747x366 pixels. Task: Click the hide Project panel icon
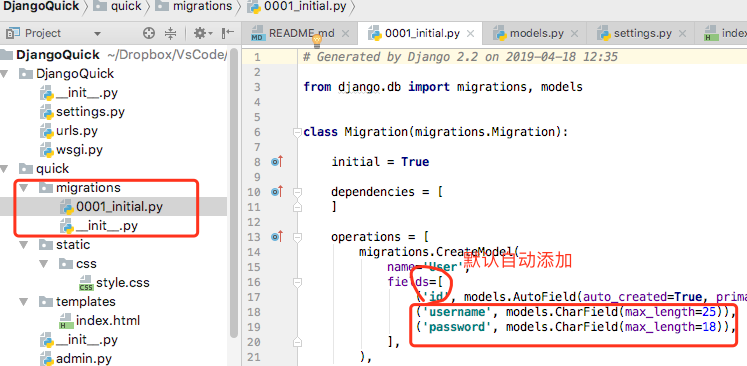point(228,33)
